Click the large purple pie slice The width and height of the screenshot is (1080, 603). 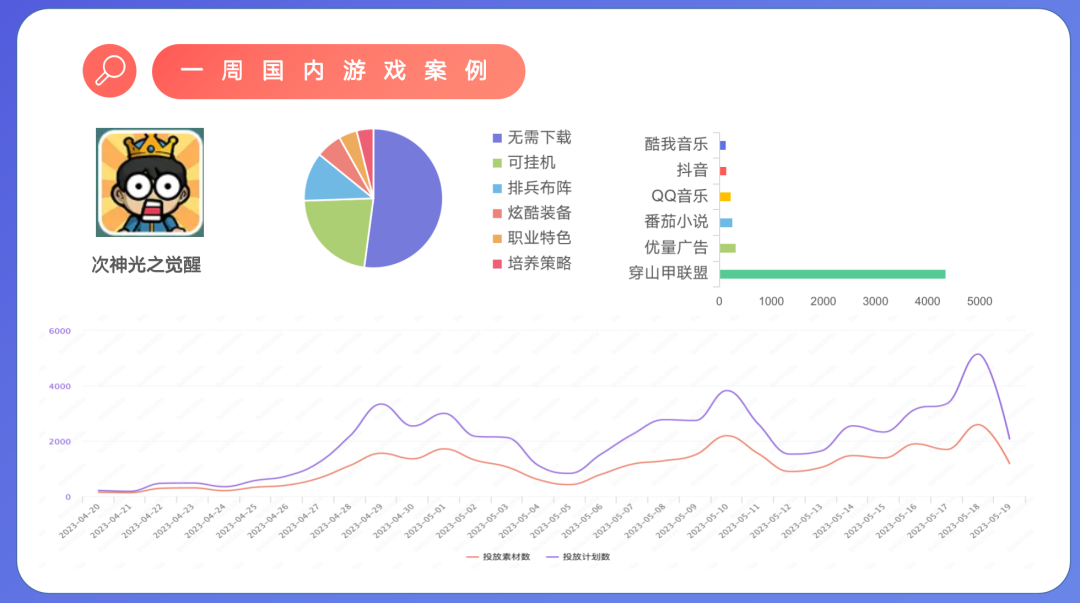coord(410,200)
